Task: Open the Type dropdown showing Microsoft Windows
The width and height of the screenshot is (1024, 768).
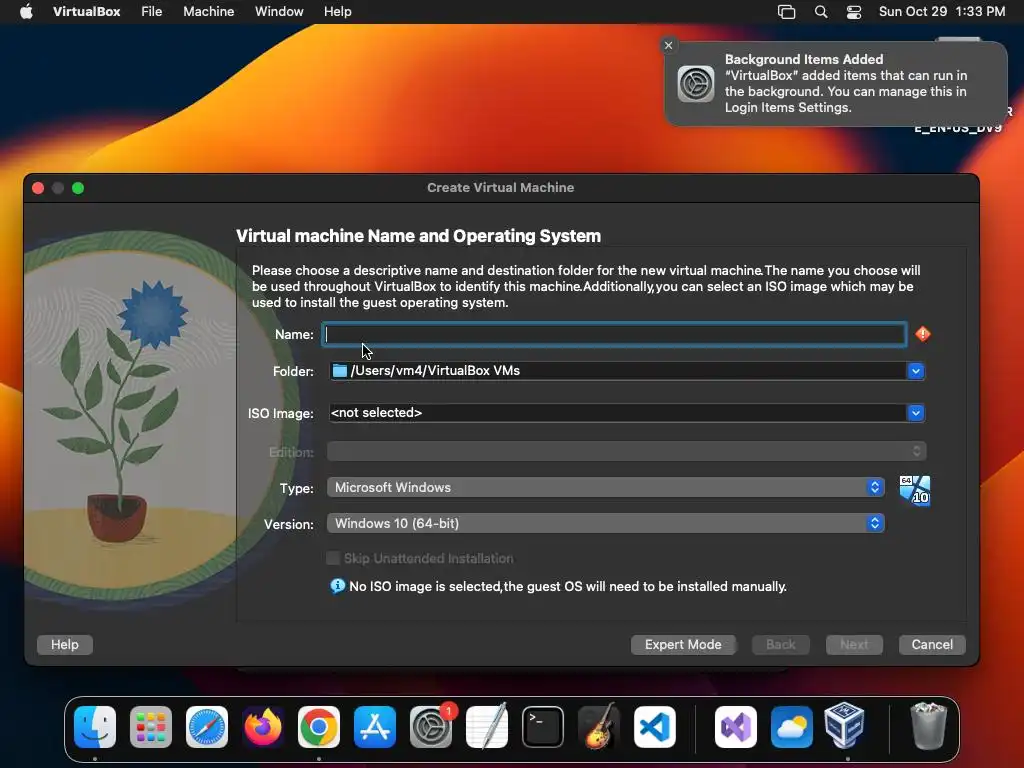Action: pos(605,487)
